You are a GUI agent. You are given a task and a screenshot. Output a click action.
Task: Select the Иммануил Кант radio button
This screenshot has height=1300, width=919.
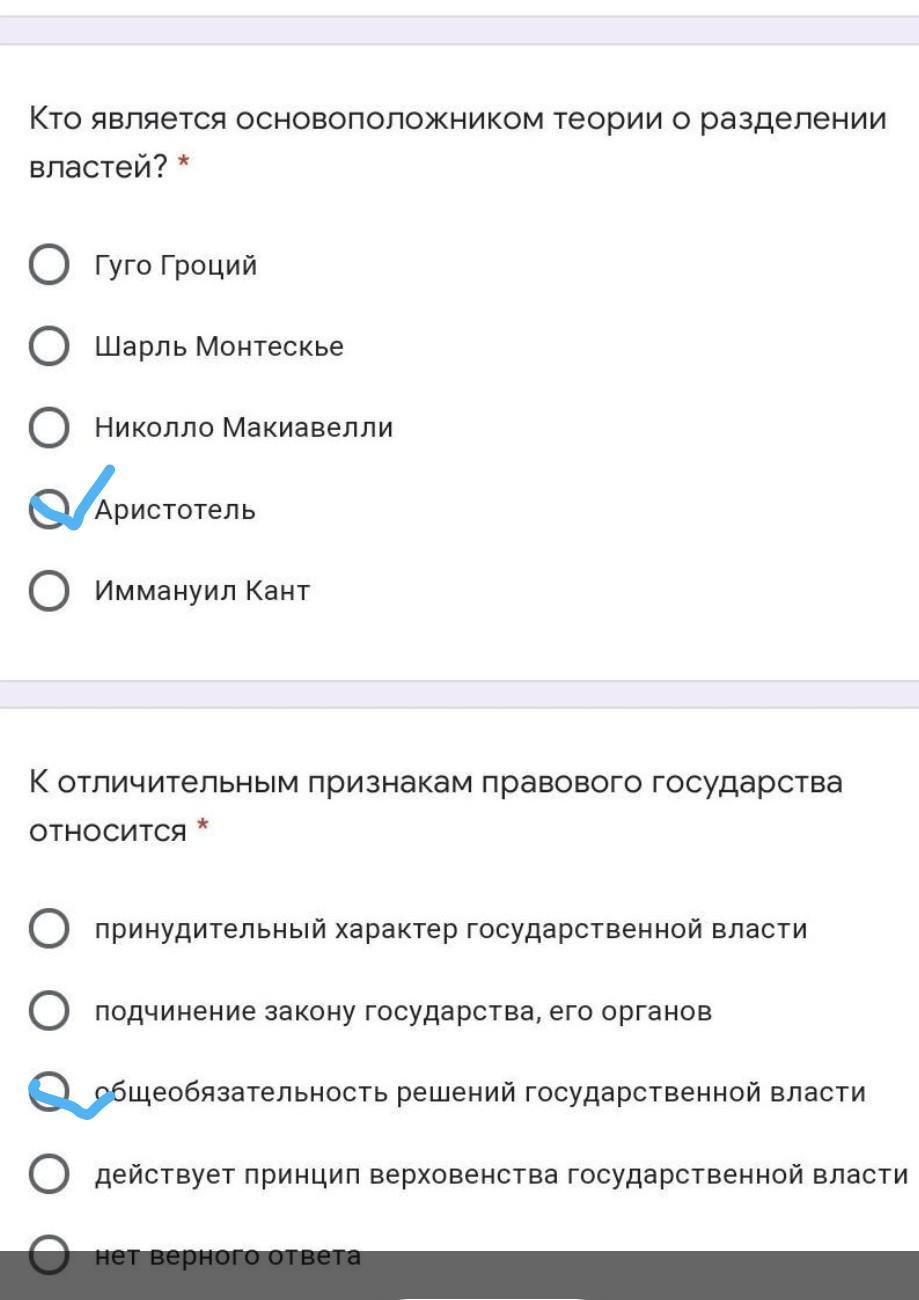tap(49, 591)
